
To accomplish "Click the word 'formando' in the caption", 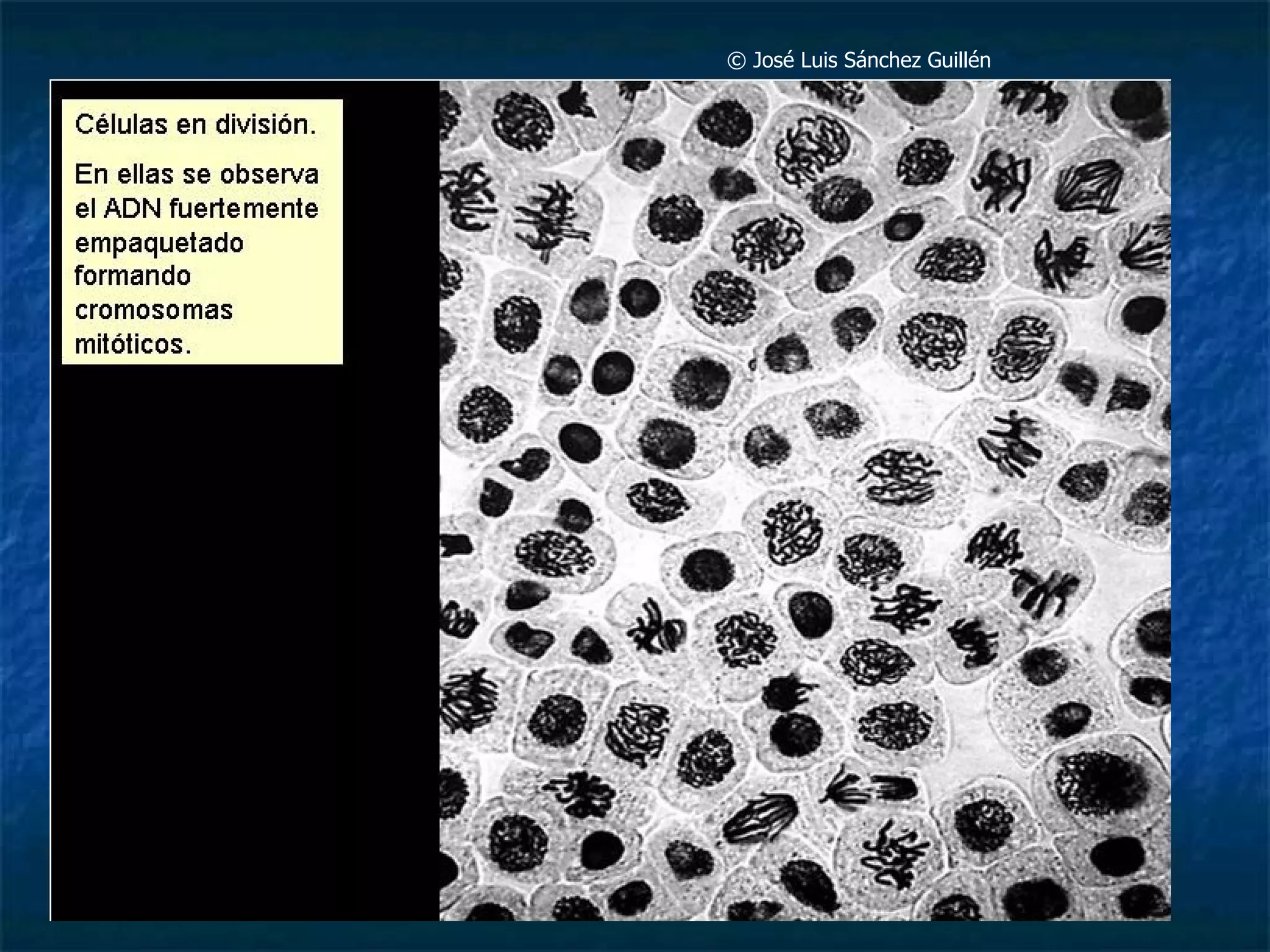I will click(x=132, y=276).
